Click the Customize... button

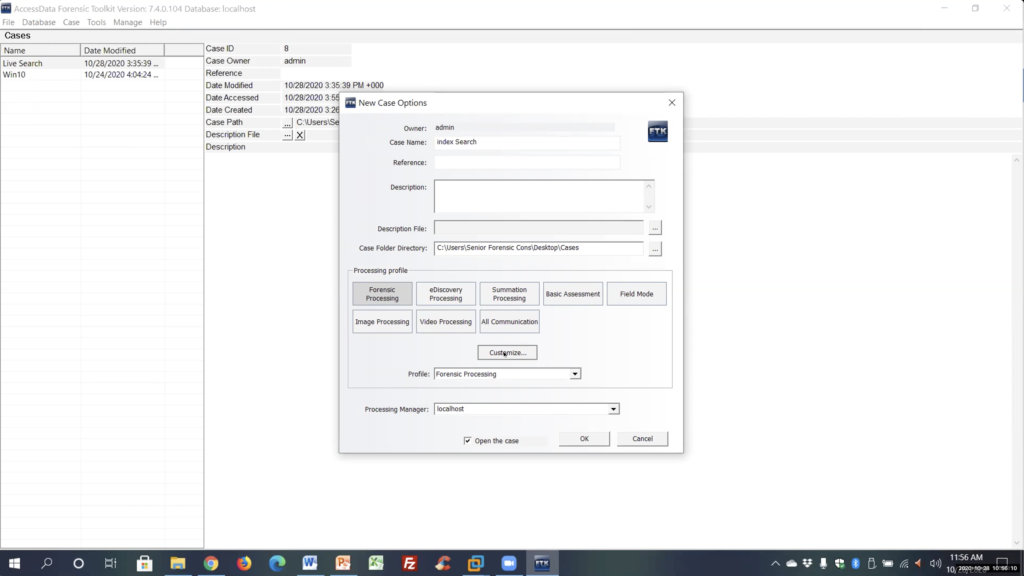(507, 353)
